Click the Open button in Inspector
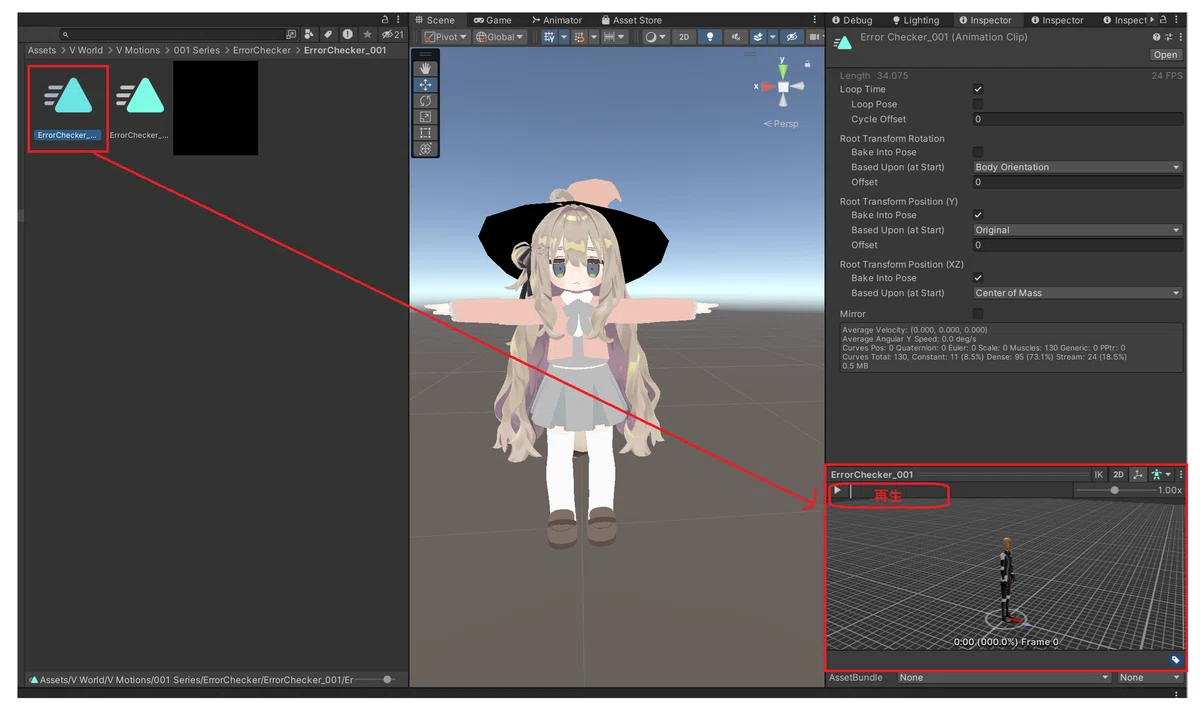The image size is (1200, 707). pyautogui.click(x=1165, y=55)
